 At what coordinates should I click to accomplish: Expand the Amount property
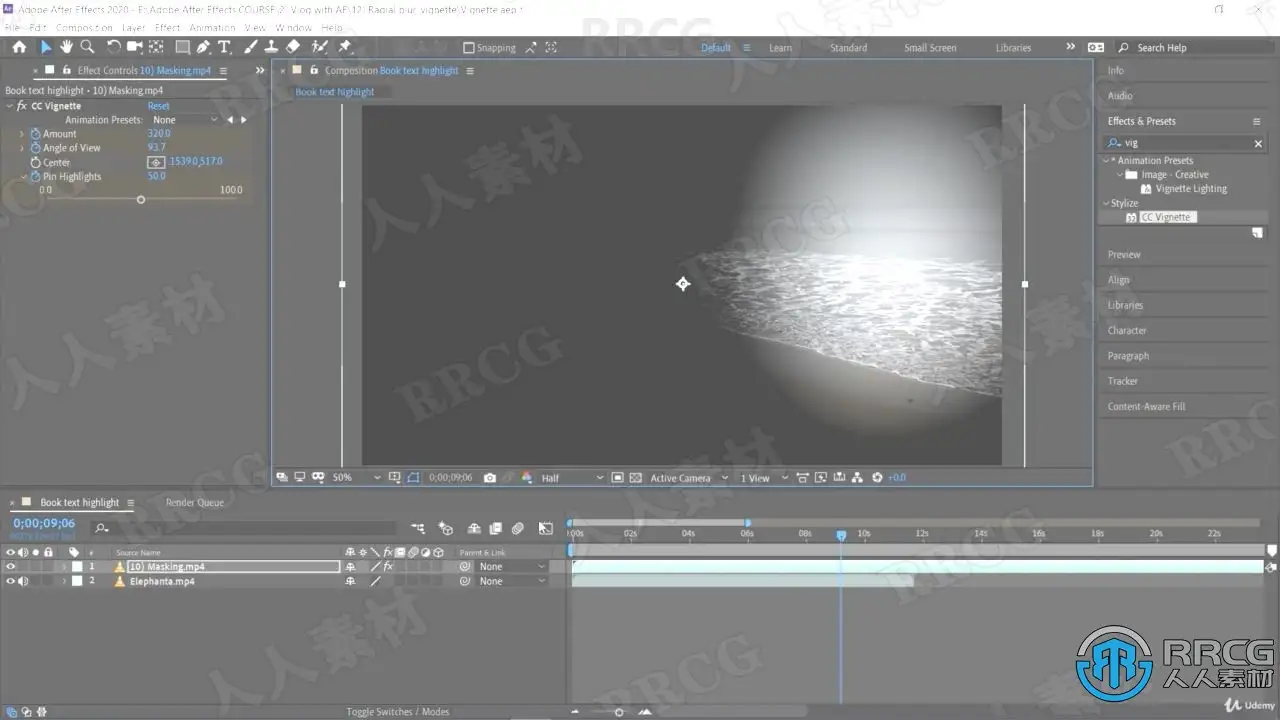[23, 134]
